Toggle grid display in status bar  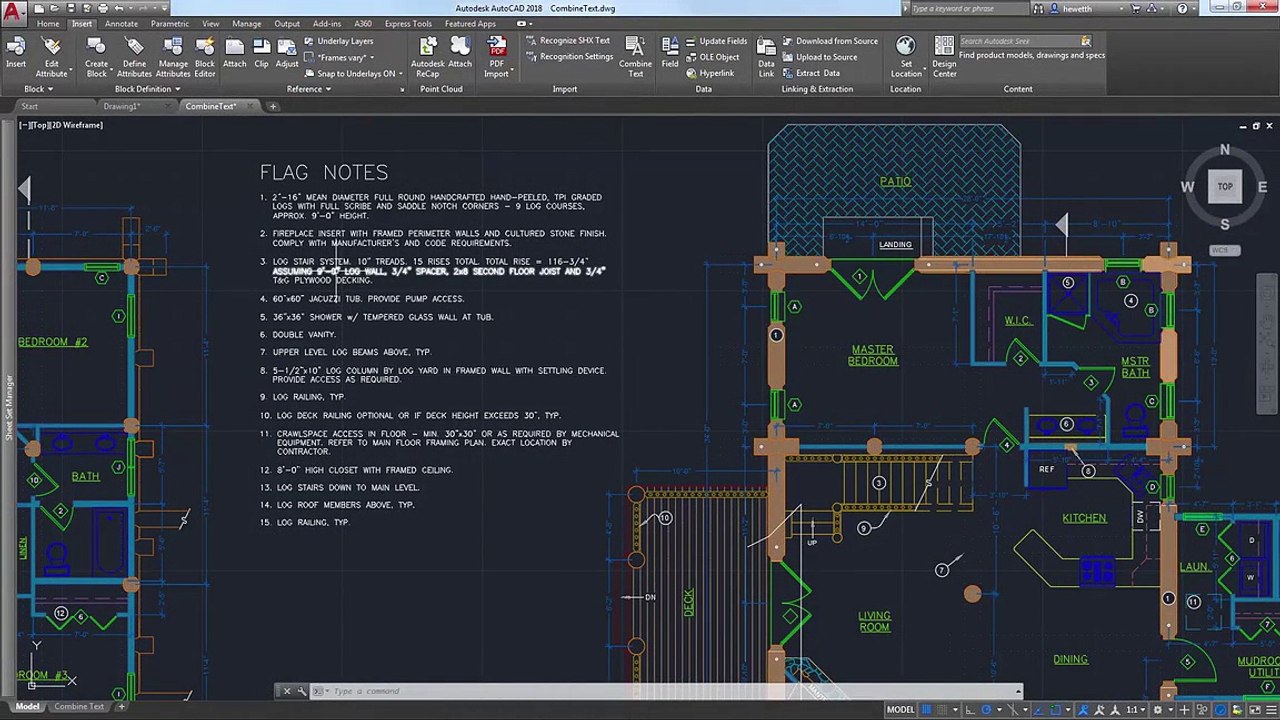(x=926, y=710)
